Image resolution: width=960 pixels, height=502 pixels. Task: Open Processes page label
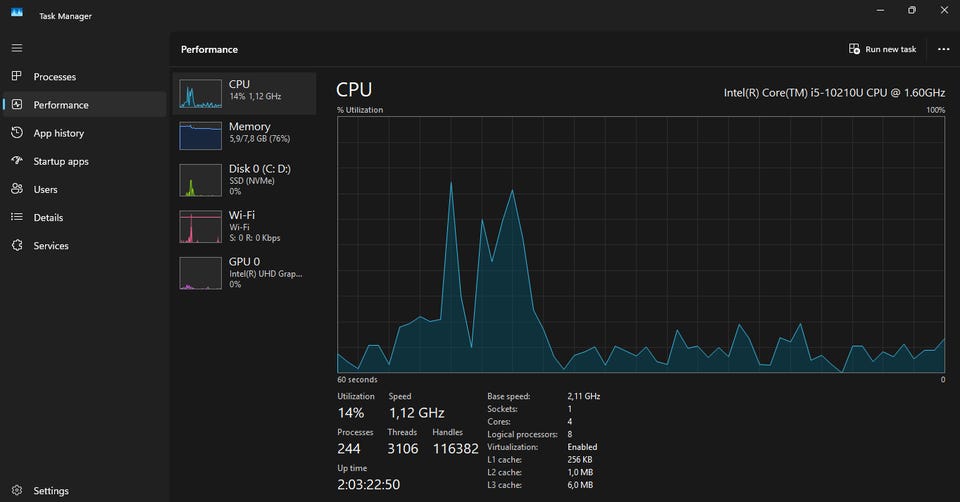(54, 77)
